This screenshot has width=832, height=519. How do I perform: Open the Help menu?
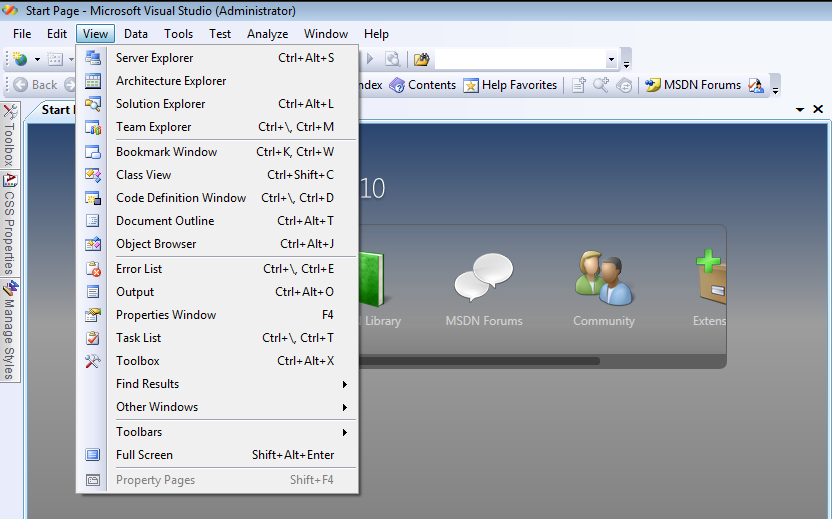click(376, 34)
